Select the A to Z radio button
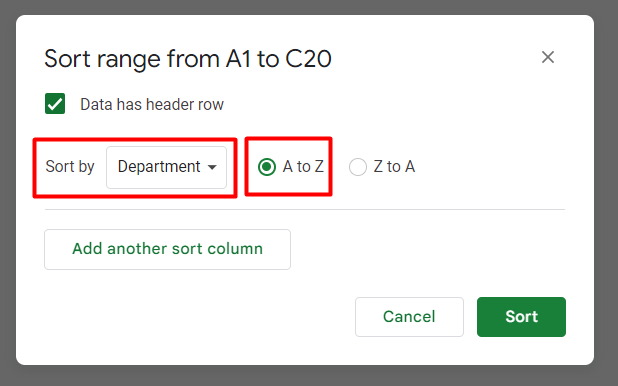 [x=267, y=167]
